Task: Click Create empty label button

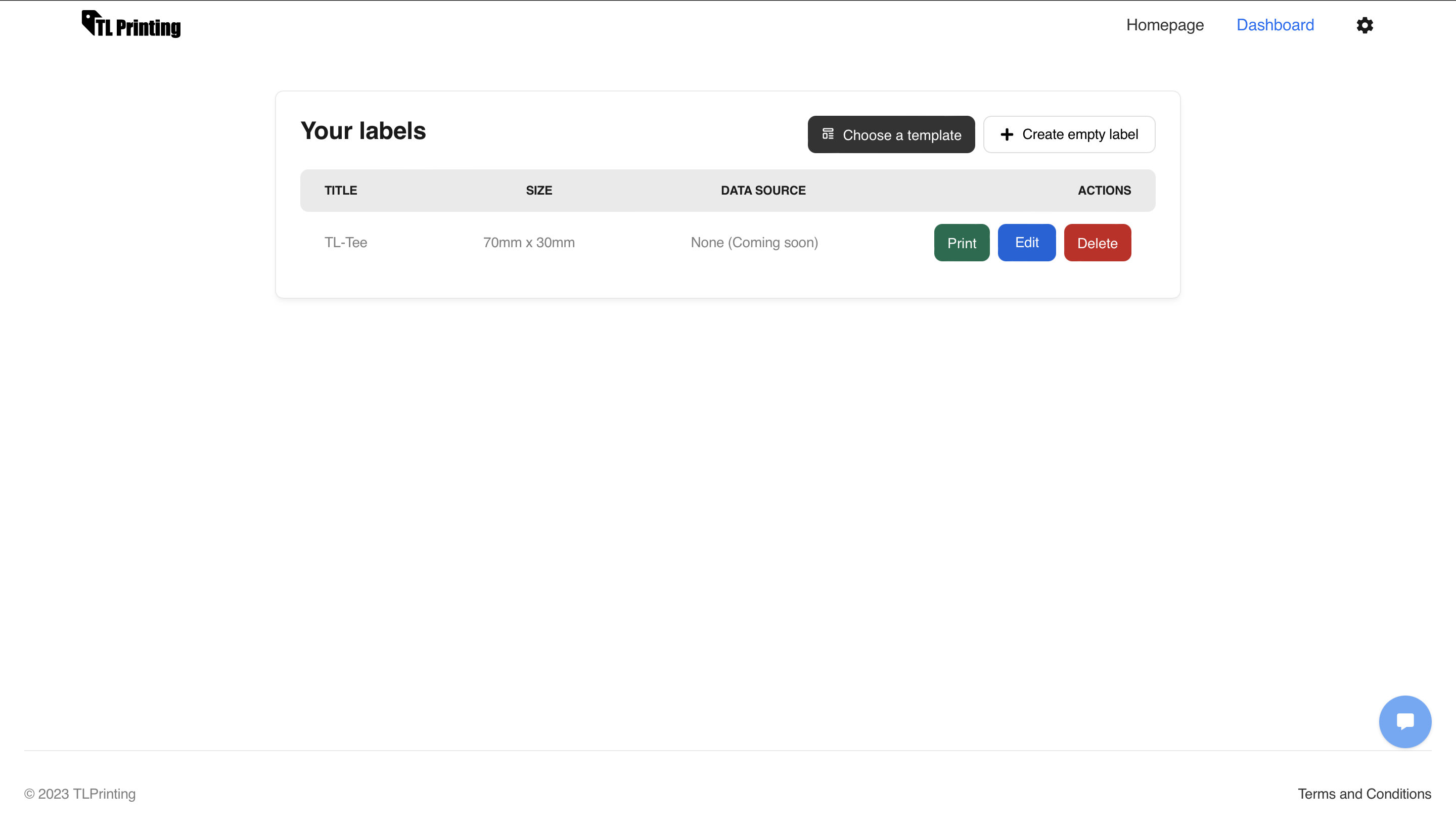Action: coord(1069,134)
